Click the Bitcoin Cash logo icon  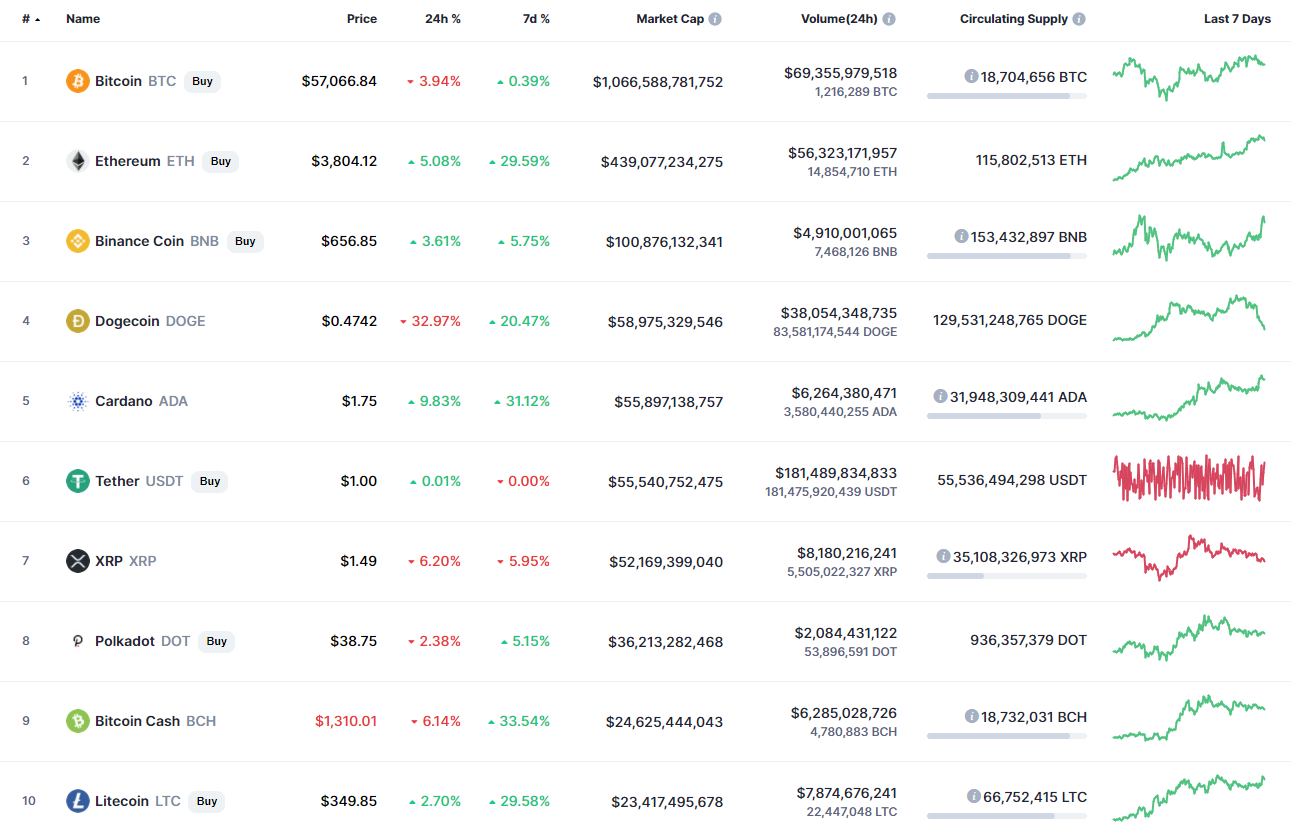78,721
